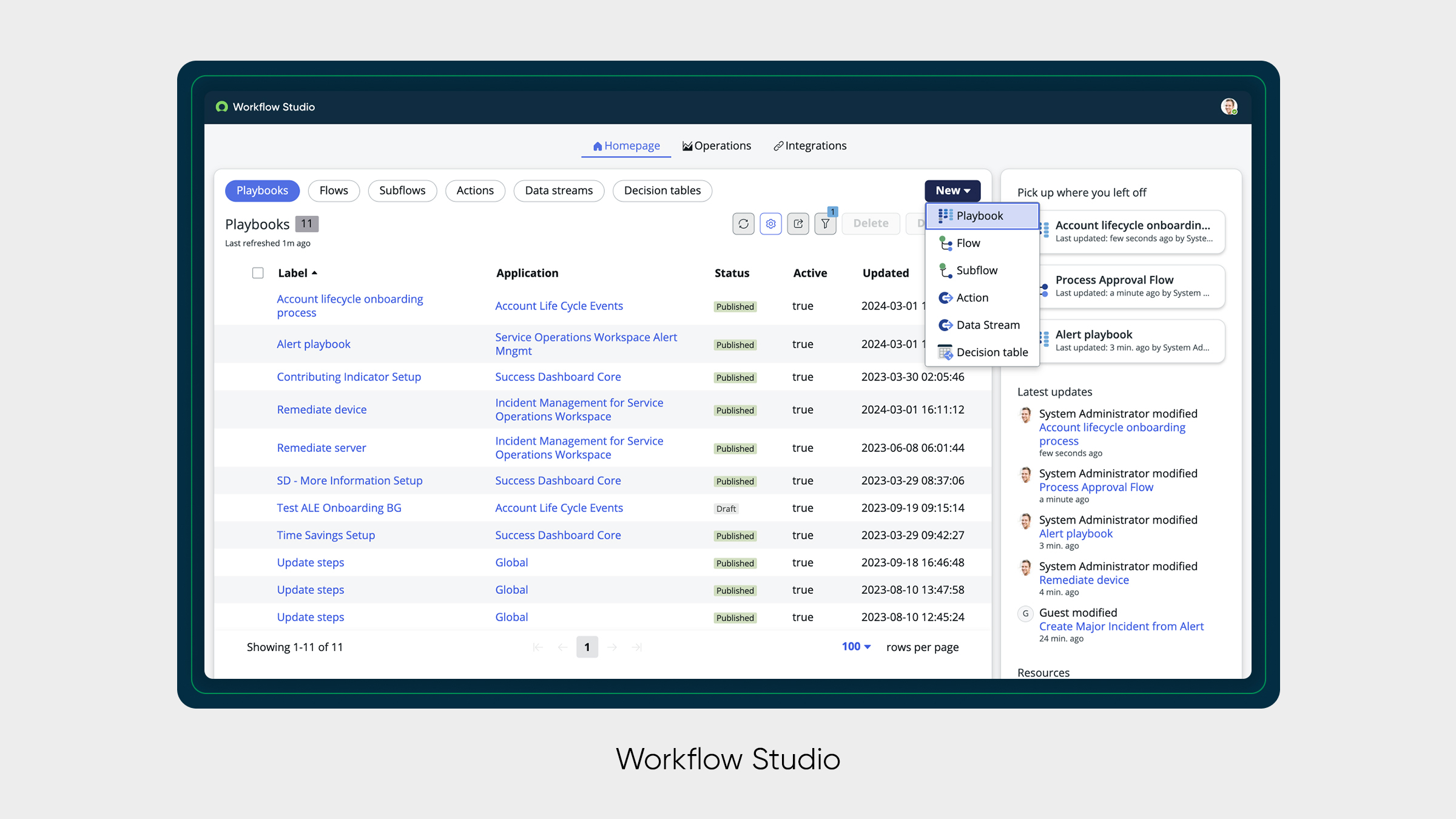Click the refresh list icon
The width and height of the screenshot is (1456, 819).
[x=743, y=224]
